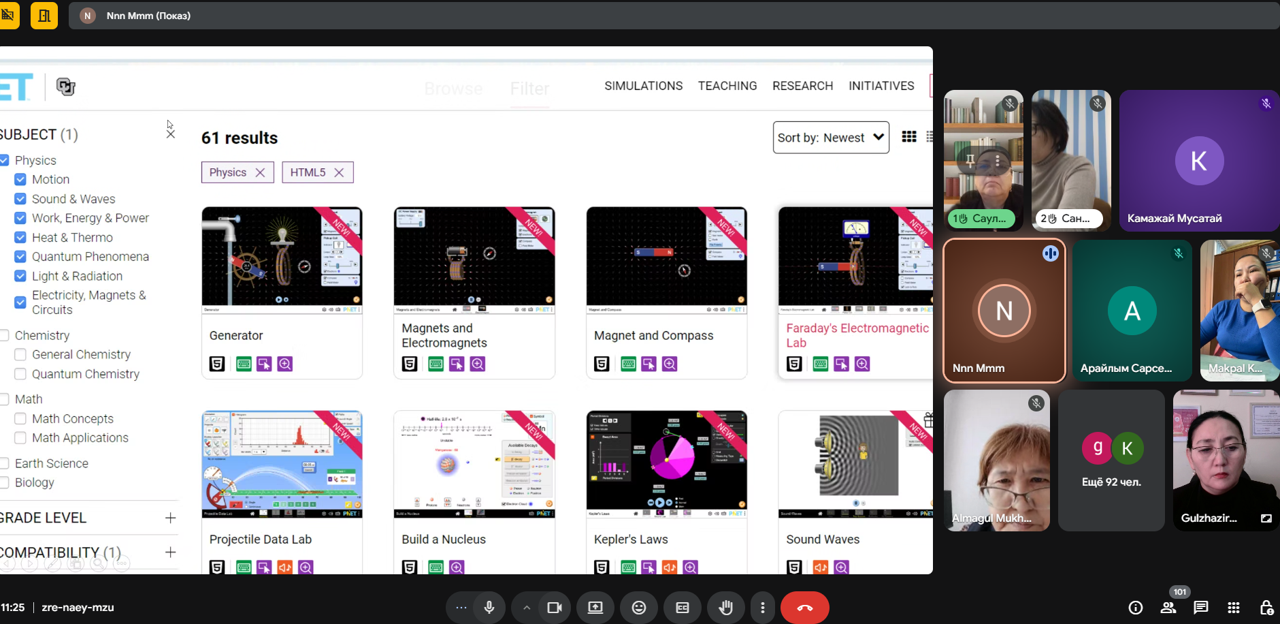The image size is (1280, 624).
Task: Open the emoji reactions picker
Action: tap(639, 607)
